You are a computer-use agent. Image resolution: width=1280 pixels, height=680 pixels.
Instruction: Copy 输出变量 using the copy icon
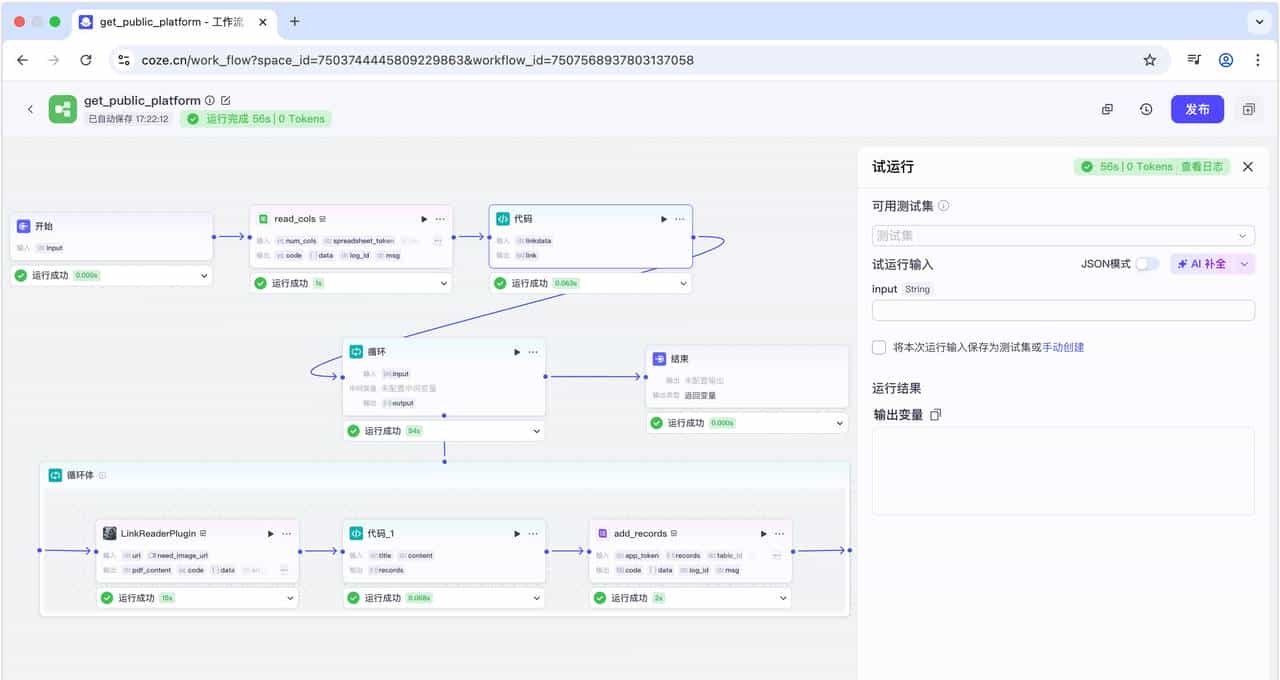936,414
